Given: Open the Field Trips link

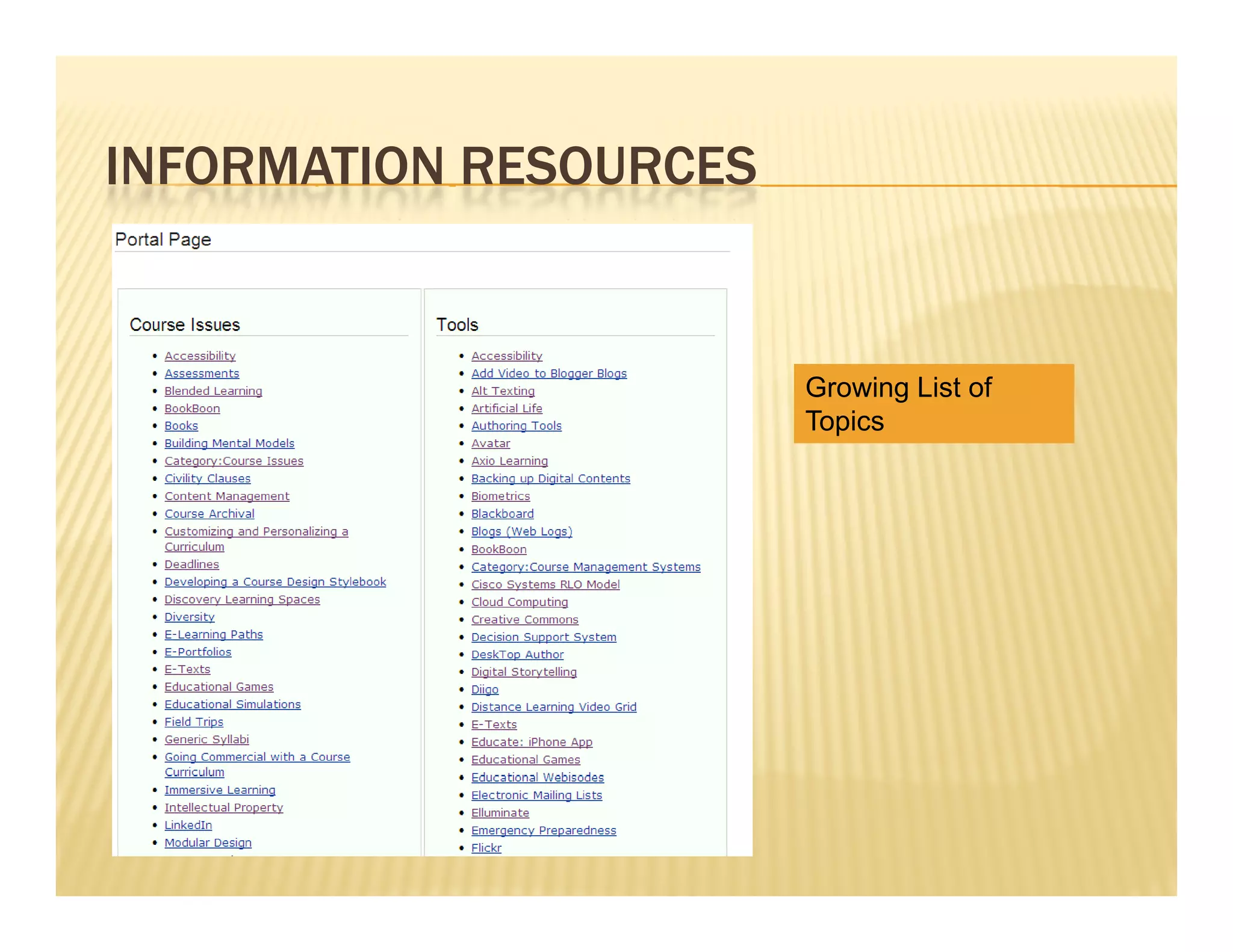Looking at the screenshot, I should pyautogui.click(x=194, y=722).
